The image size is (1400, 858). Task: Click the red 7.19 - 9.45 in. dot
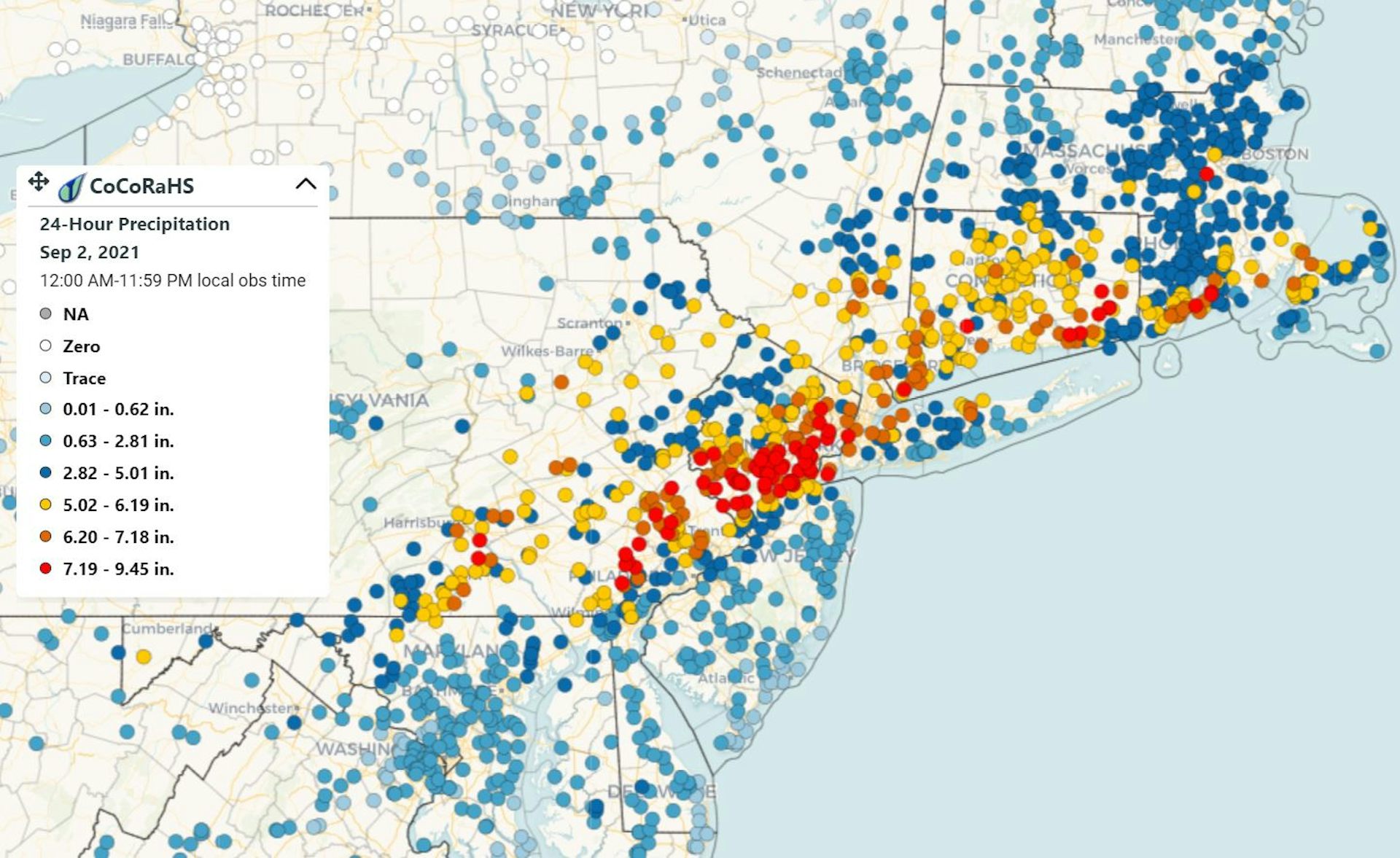45,569
